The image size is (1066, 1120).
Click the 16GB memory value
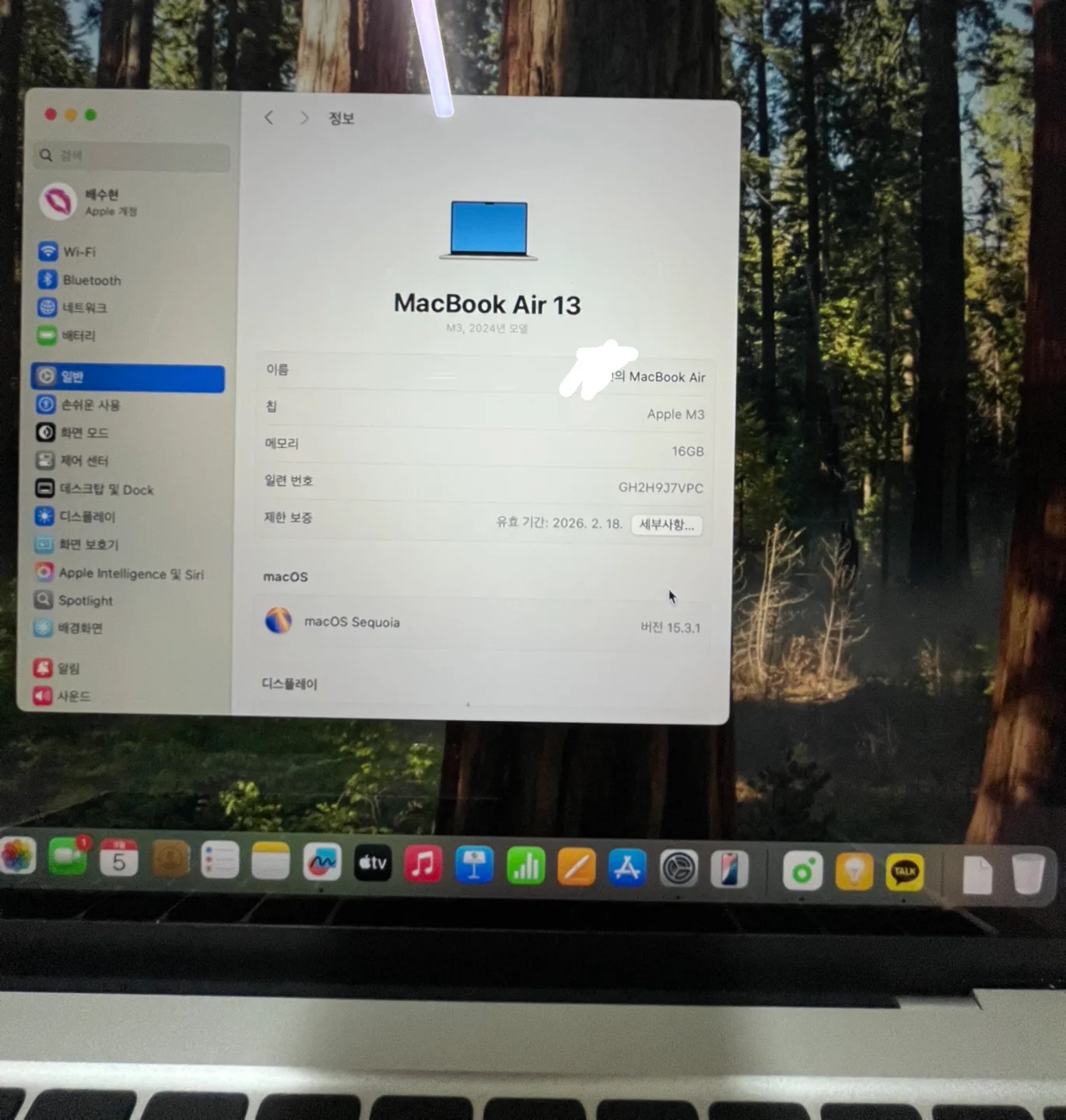688,451
